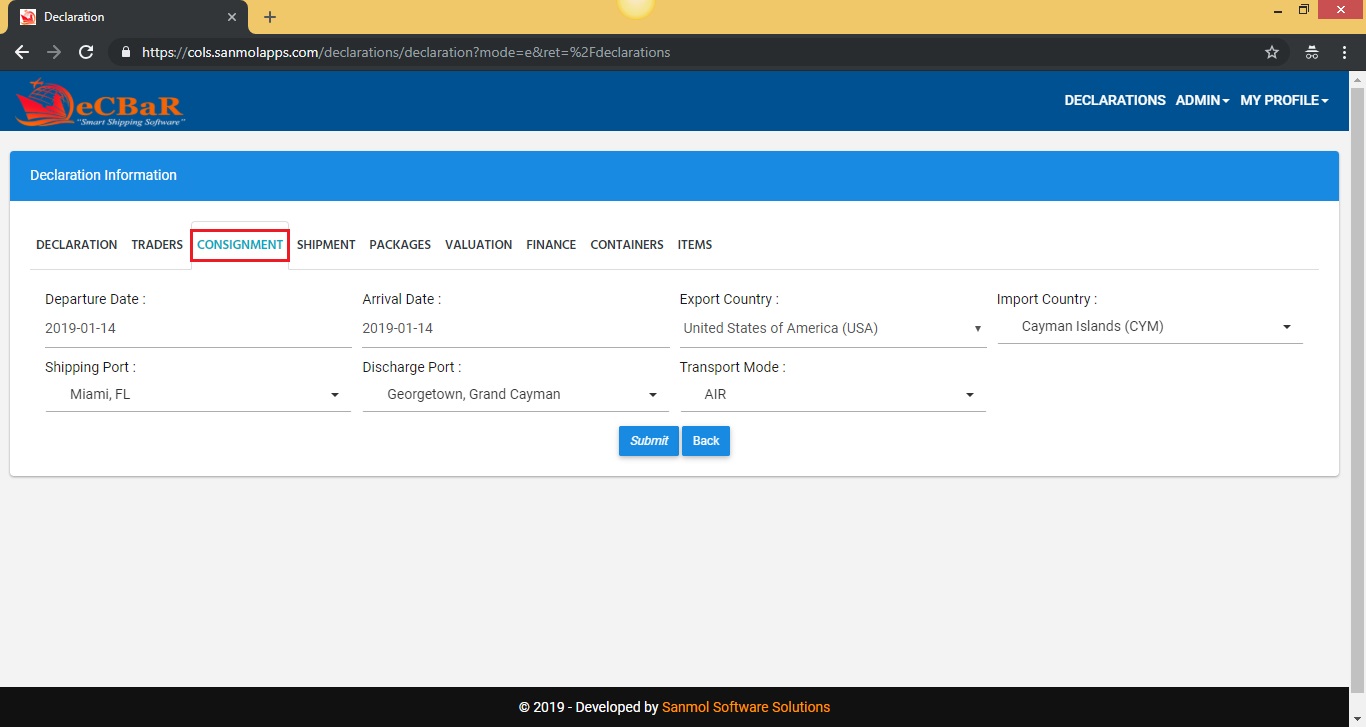This screenshot has height=727, width=1366.
Task: Open the Transport Mode dropdown
Action: (833, 395)
